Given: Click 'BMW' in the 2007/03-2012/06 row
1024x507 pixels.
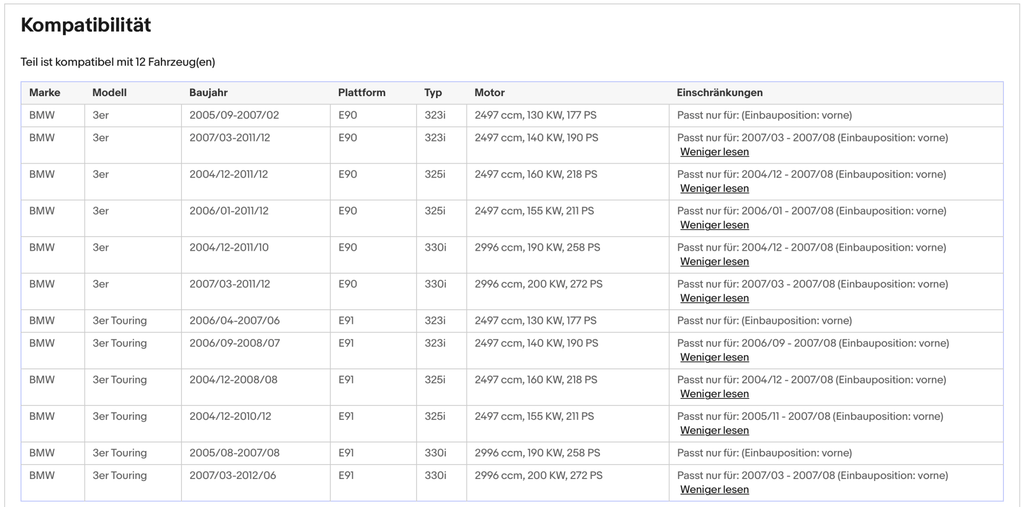Looking at the screenshot, I should pos(42,476).
